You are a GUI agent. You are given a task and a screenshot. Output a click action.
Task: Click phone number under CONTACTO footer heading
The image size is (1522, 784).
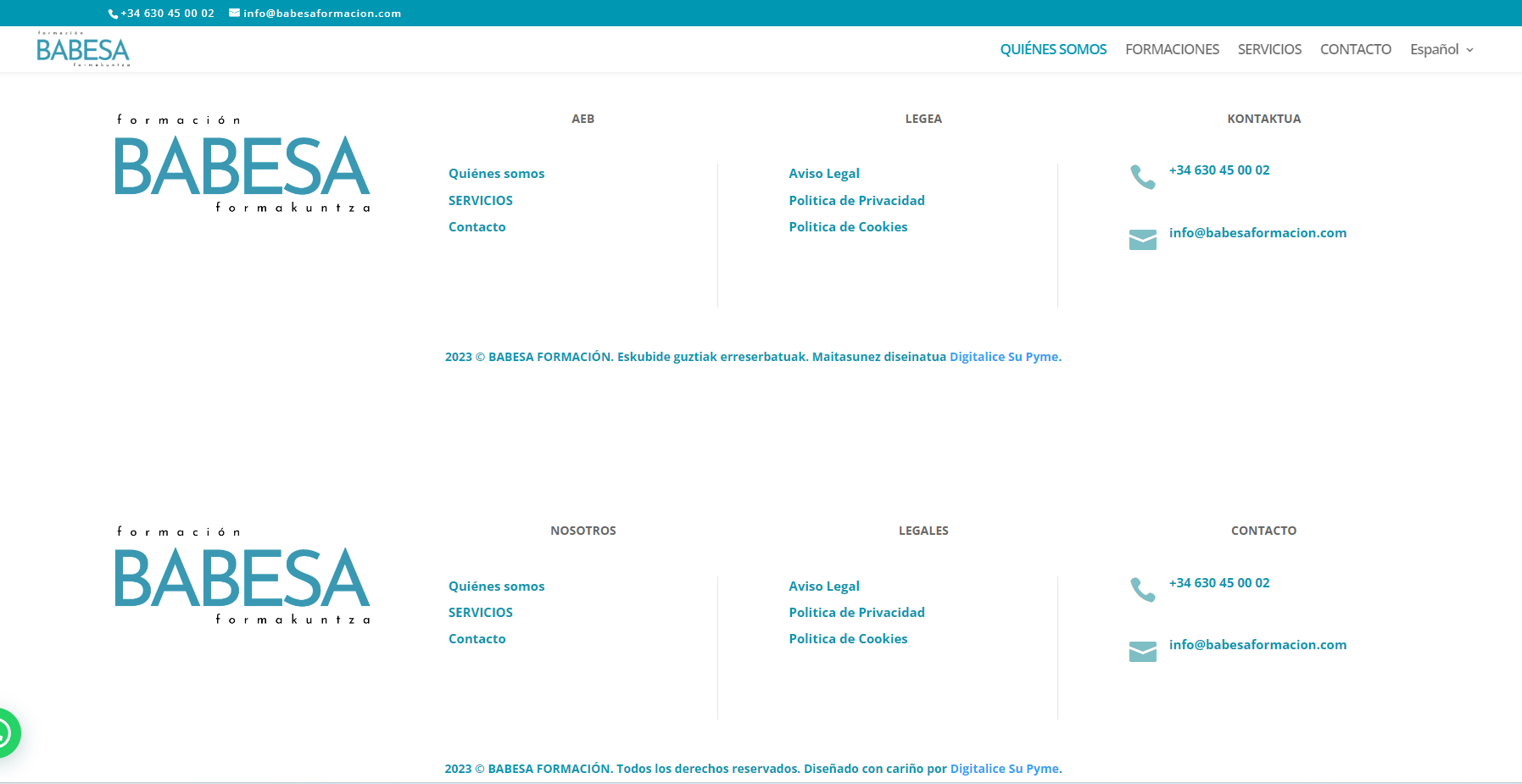click(1219, 583)
